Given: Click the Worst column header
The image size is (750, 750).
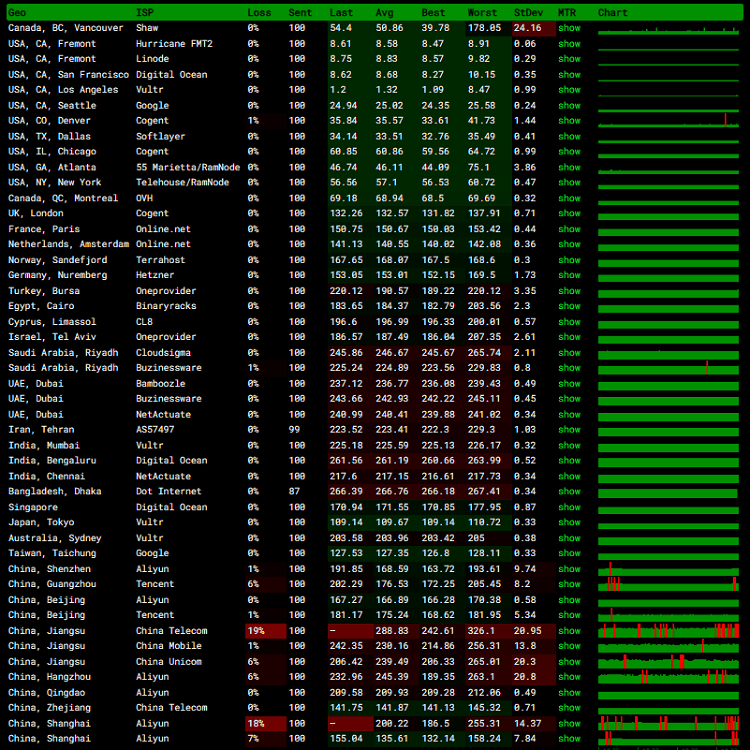Looking at the screenshot, I should pyautogui.click(x=482, y=12).
